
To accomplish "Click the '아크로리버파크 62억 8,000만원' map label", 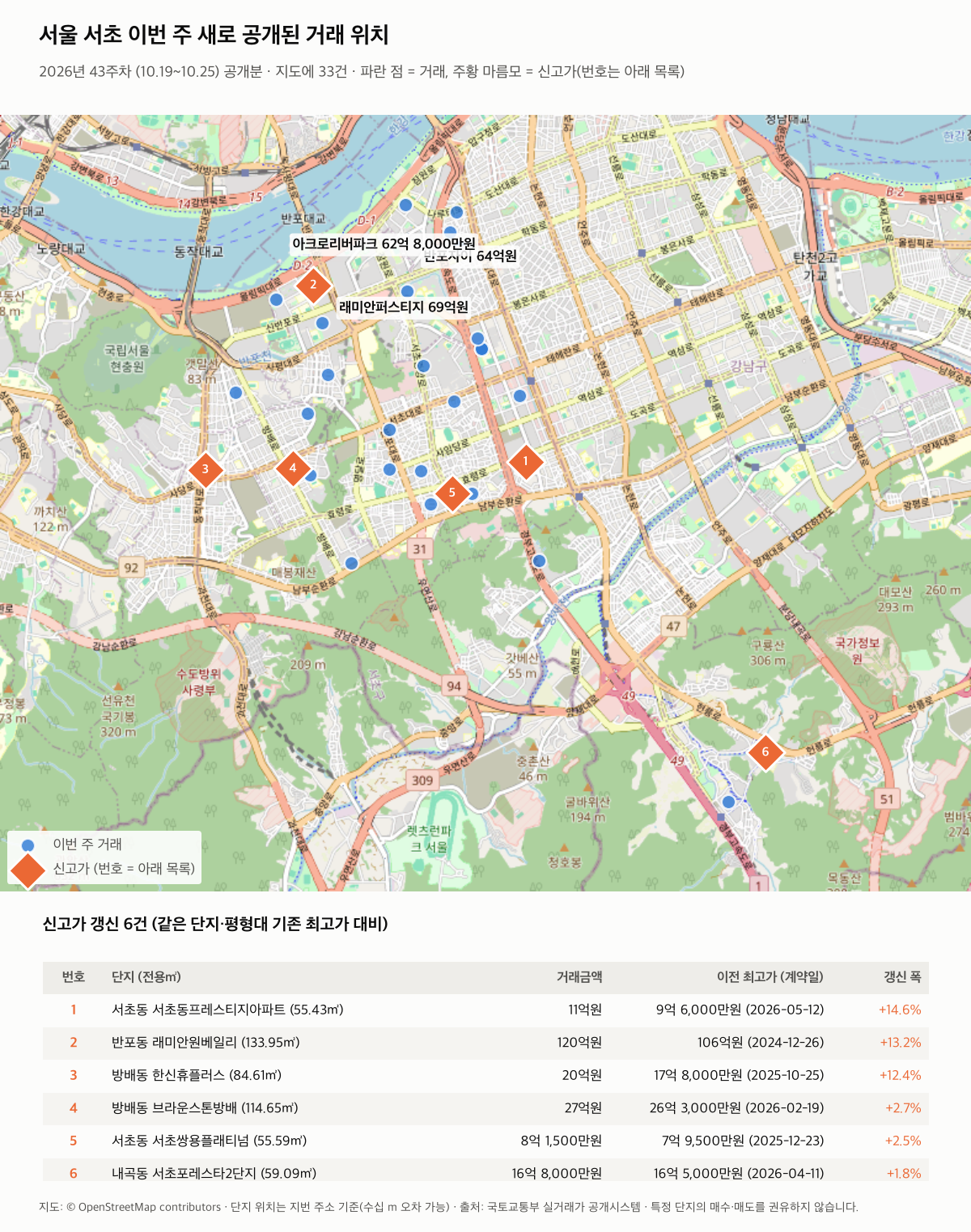I will point(384,243).
